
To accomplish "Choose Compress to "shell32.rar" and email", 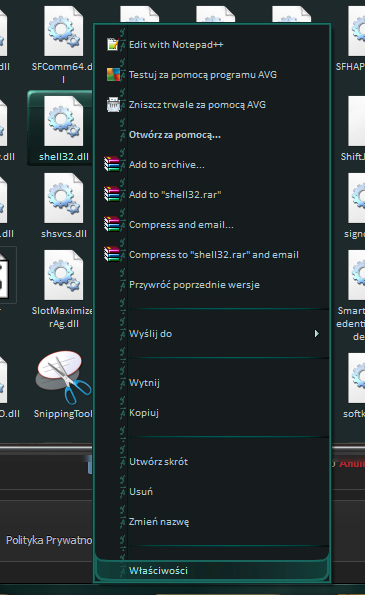I will (212, 255).
